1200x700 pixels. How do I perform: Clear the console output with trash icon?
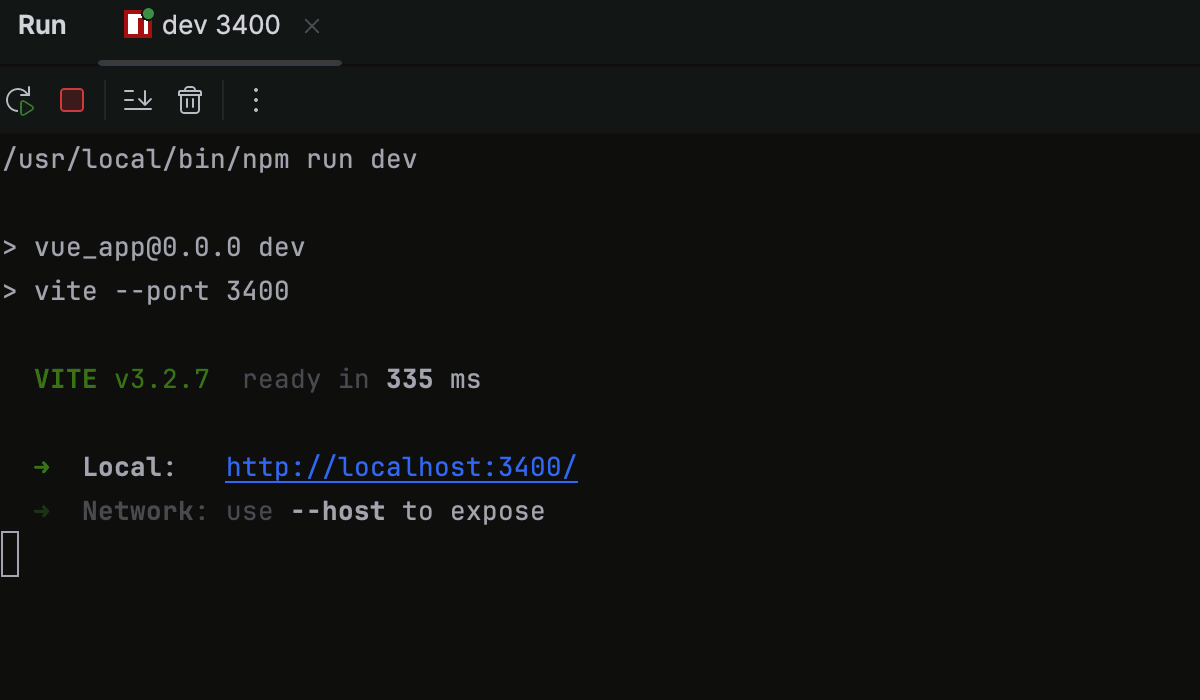[x=189, y=100]
